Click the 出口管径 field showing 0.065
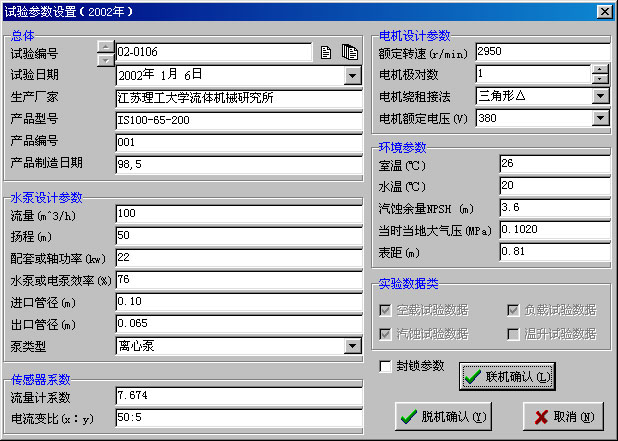 pyautogui.click(x=239, y=324)
